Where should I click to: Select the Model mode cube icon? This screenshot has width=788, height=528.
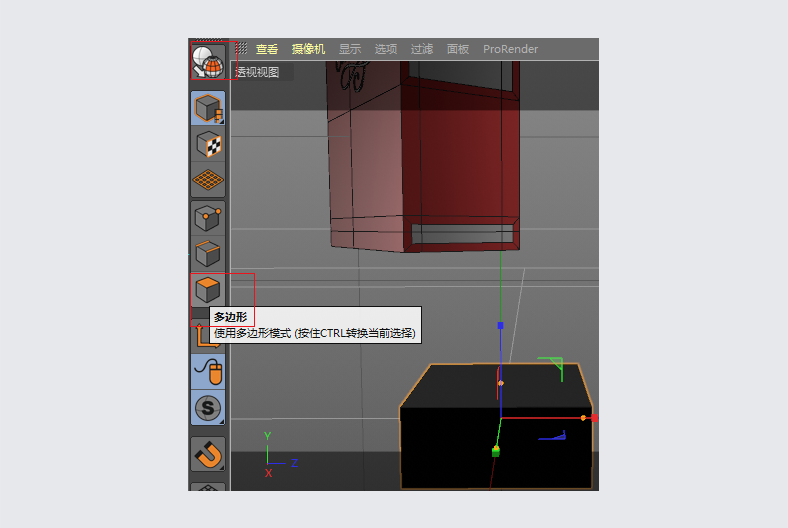tap(208, 108)
